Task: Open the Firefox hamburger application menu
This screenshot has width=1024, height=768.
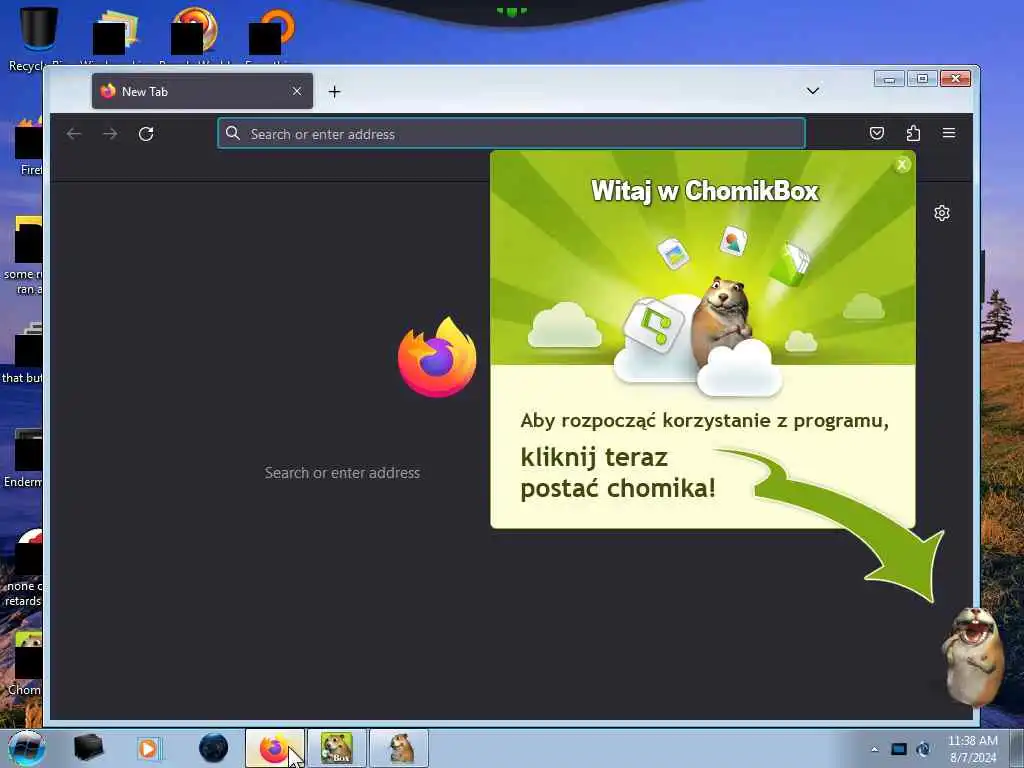Action: coord(949,133)
